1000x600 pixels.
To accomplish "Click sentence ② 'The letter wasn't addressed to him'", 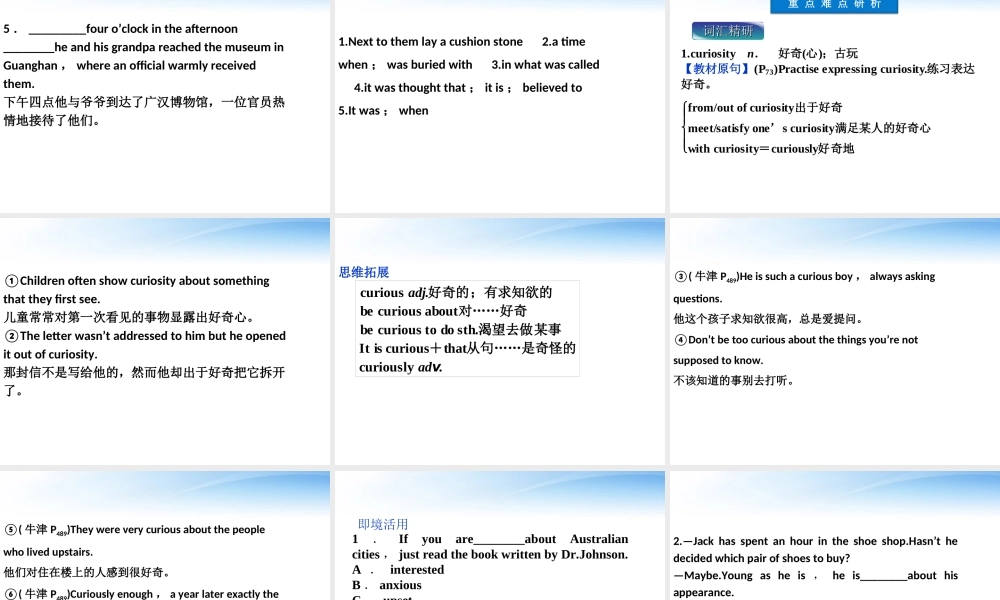I will (145, 335).
